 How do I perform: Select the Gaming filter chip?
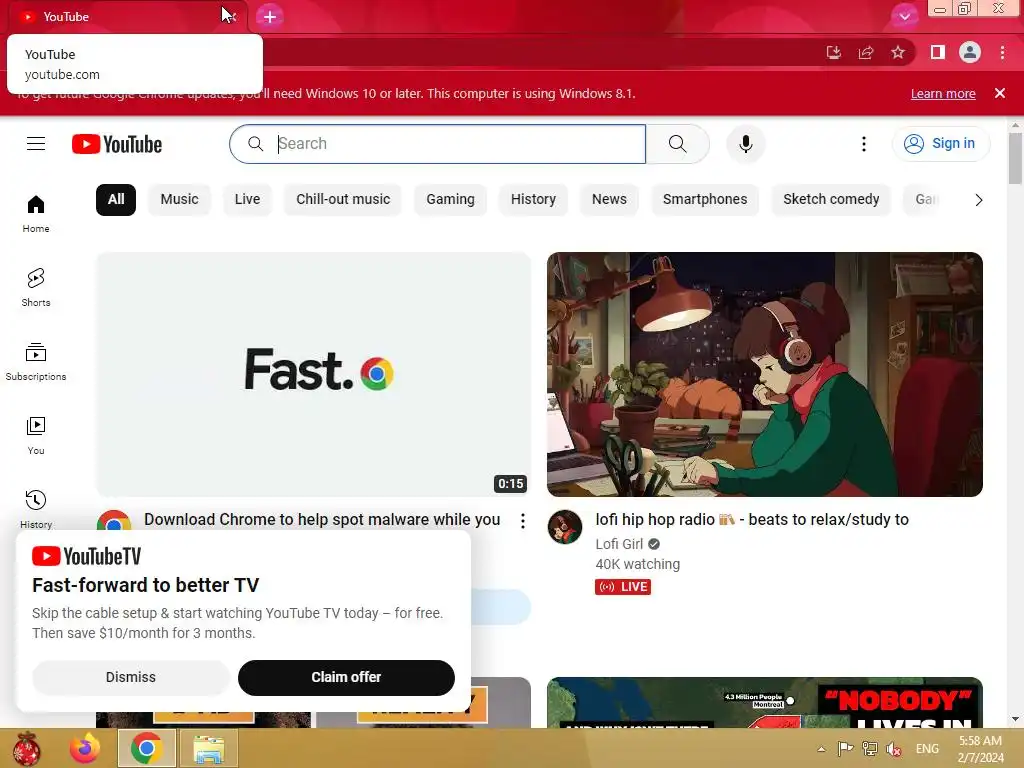(451, 200)
